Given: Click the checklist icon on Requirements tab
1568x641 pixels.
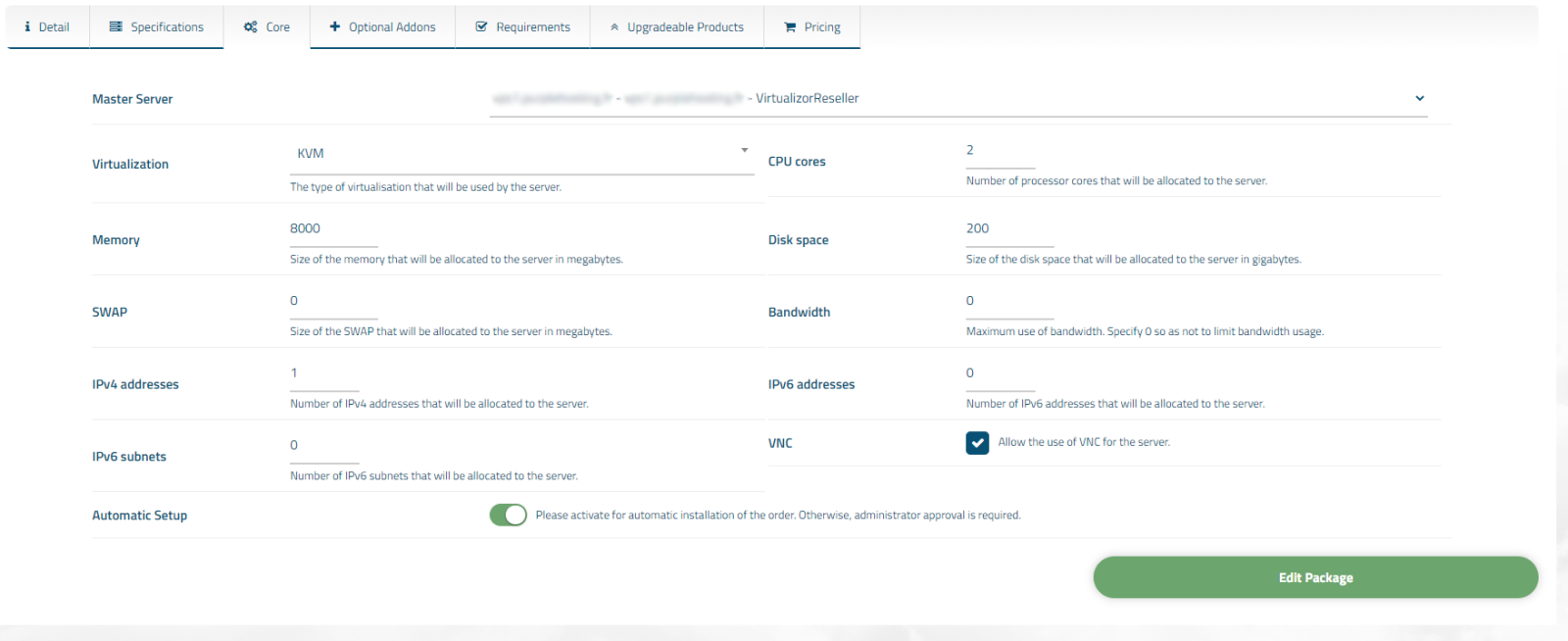Looking at the screenshot, I should pos(481,27).
